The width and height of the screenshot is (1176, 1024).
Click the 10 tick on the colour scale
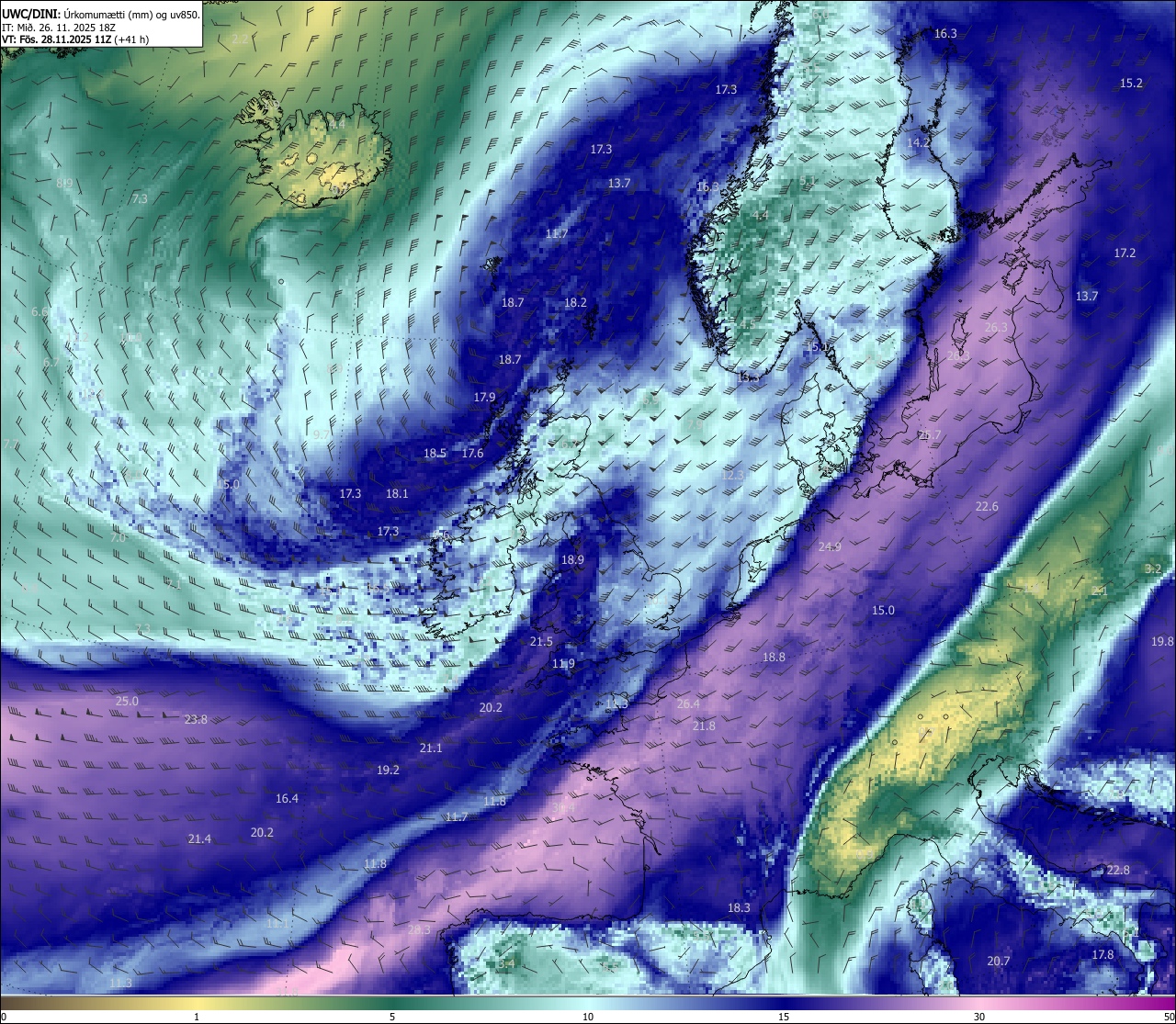coord(588,1017)
